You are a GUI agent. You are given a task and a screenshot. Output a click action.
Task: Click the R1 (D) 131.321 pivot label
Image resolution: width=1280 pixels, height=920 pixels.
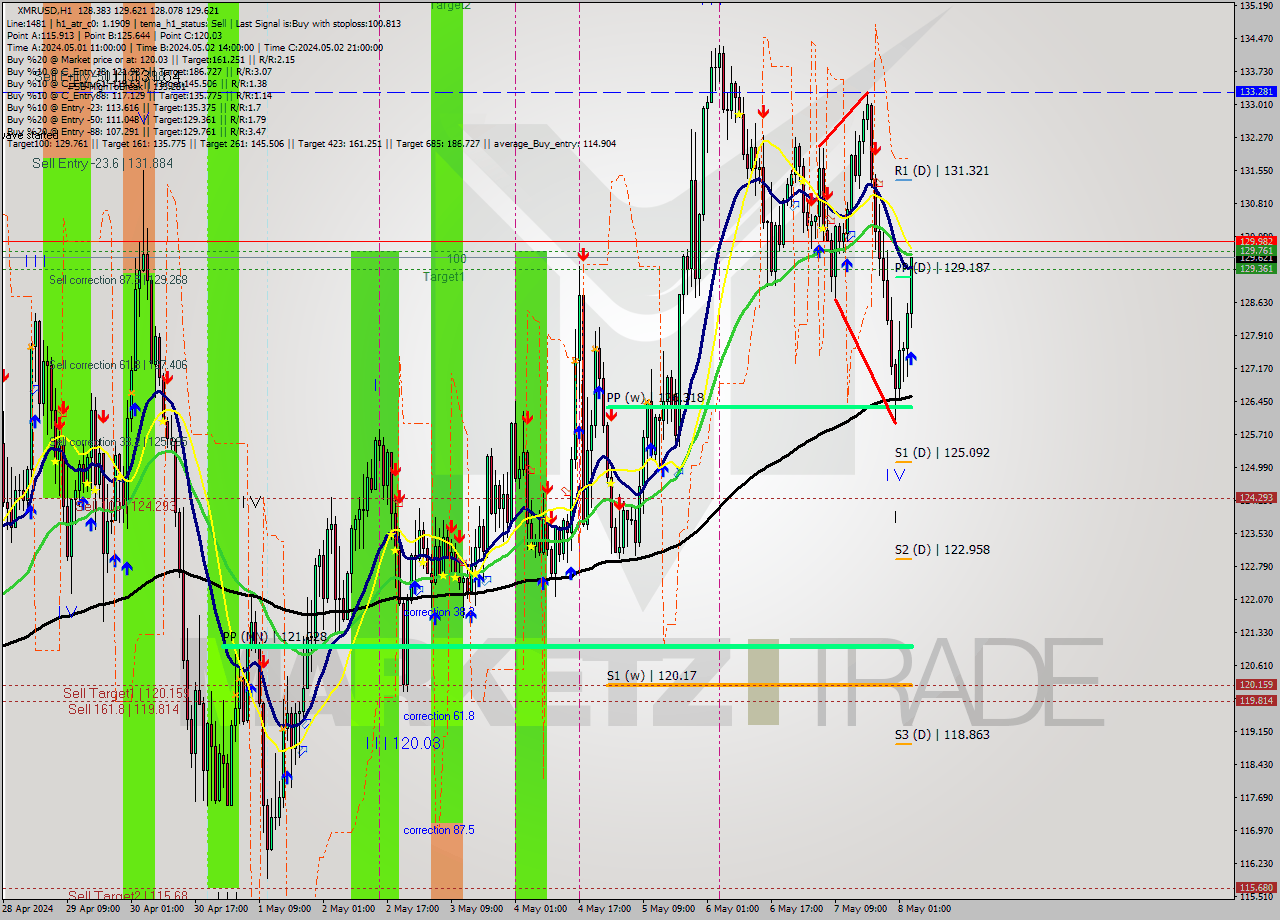pos(941,171)
